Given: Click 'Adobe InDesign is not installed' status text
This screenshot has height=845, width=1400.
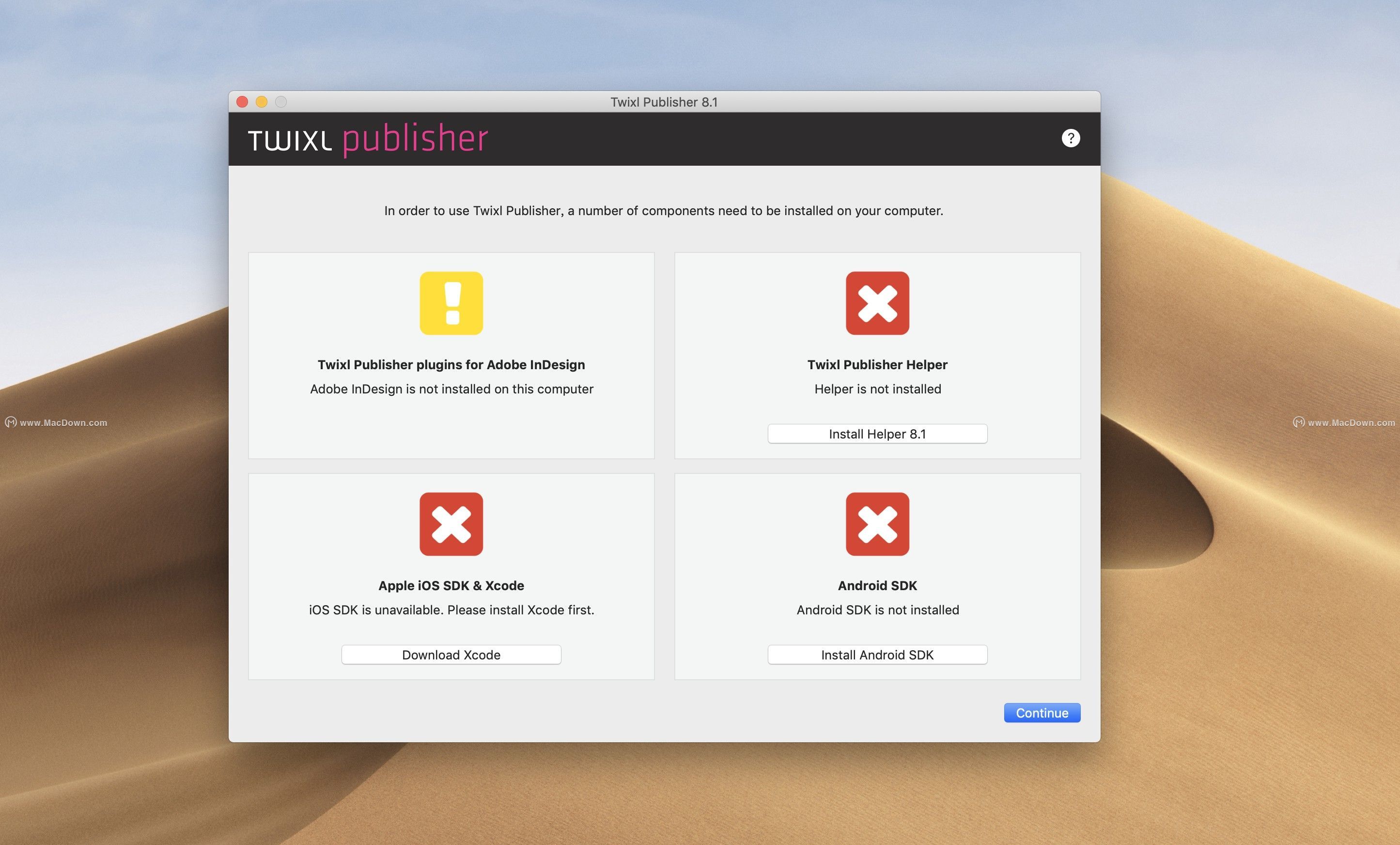Looking at the screenshot, I should click(451, 389).
